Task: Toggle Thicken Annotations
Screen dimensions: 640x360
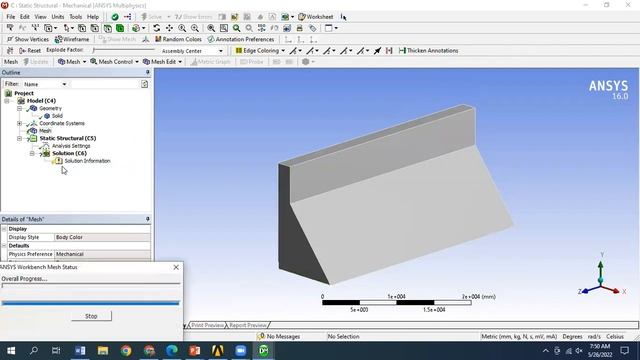Action: coord(429,51)
